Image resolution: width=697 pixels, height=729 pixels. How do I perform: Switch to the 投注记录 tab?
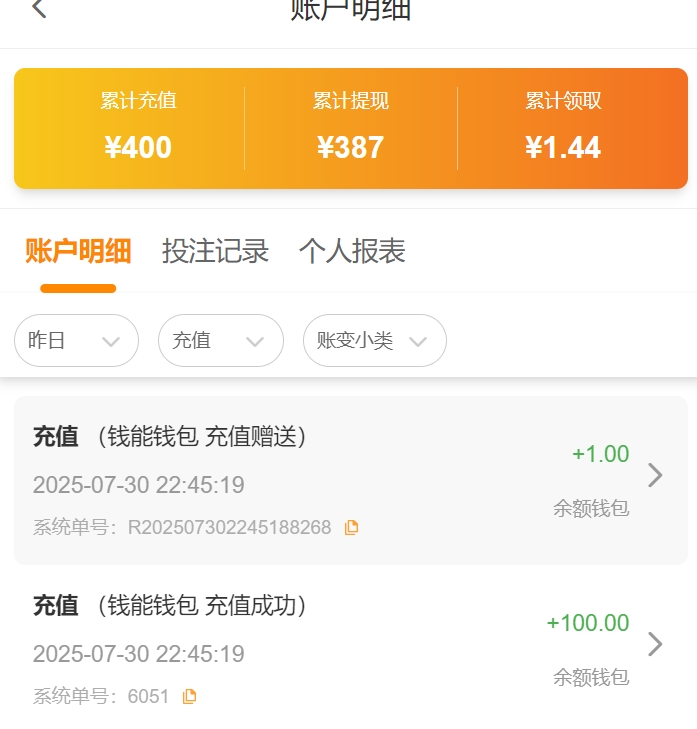[x=215, y=251]
